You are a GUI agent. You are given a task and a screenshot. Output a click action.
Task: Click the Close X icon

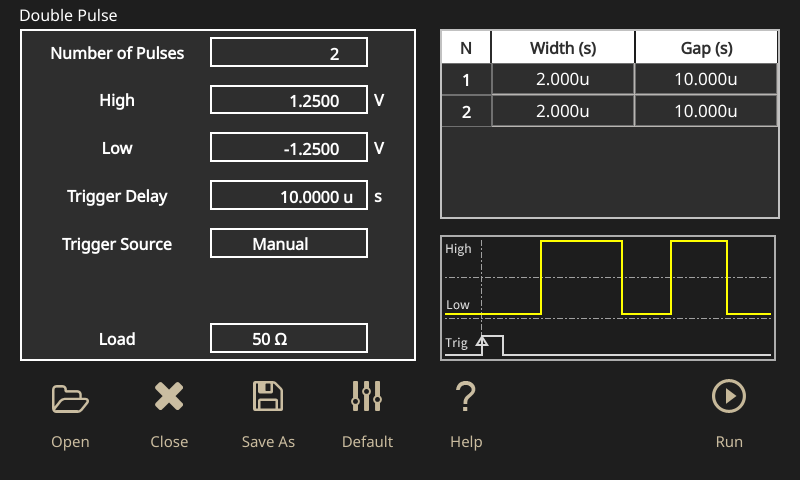click(x=169, y=398)
